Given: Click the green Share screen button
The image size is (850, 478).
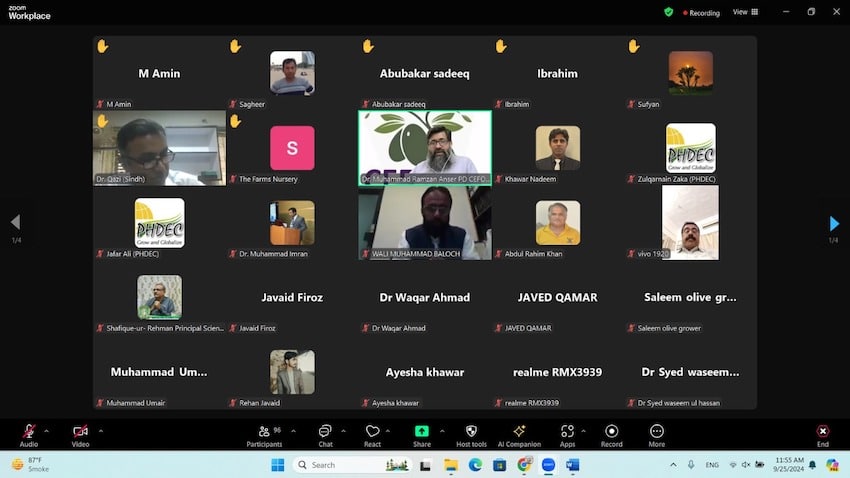Looking at the screenshot, I should (x=422, y=431).
